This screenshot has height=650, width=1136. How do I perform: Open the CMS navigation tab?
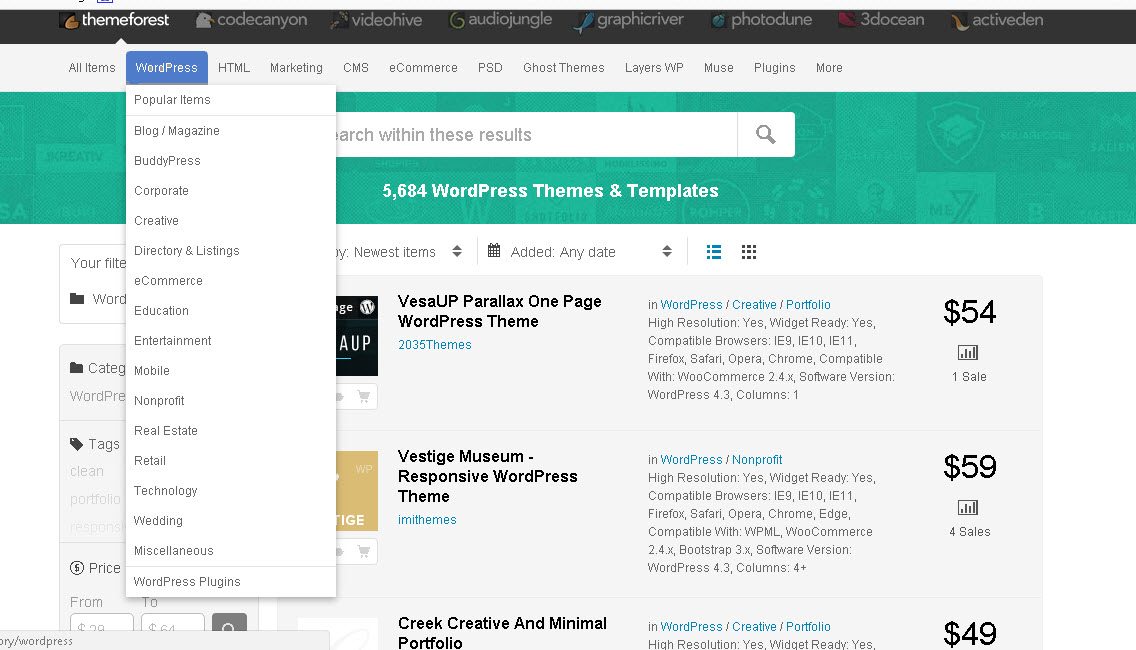356,67
